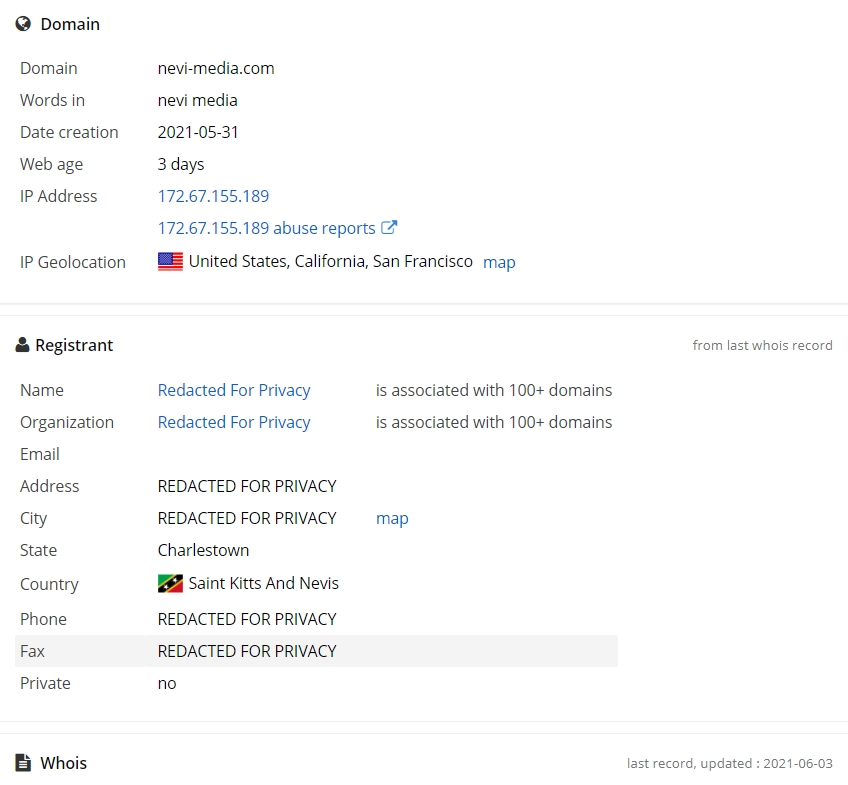This screenshot has width=848, height=785.
Task: Click the nevi-media.com domain value
Action: point(216,69)
